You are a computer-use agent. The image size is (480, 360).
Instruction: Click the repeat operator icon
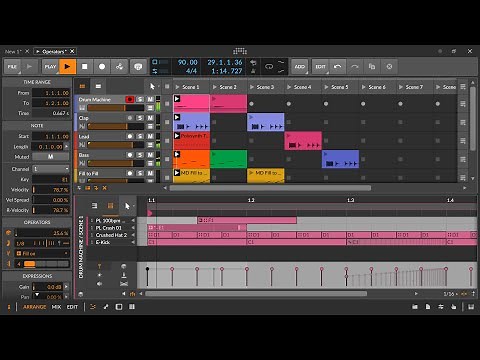pyautogui.click(x=9, y=243)
